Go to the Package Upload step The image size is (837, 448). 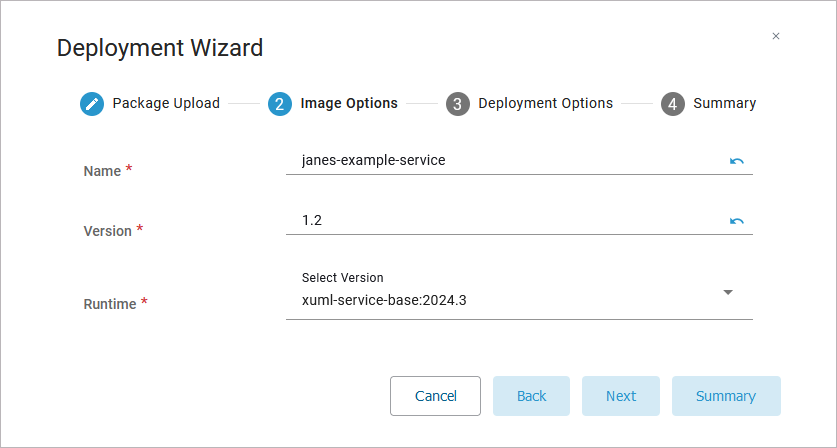tap(166, 103)
